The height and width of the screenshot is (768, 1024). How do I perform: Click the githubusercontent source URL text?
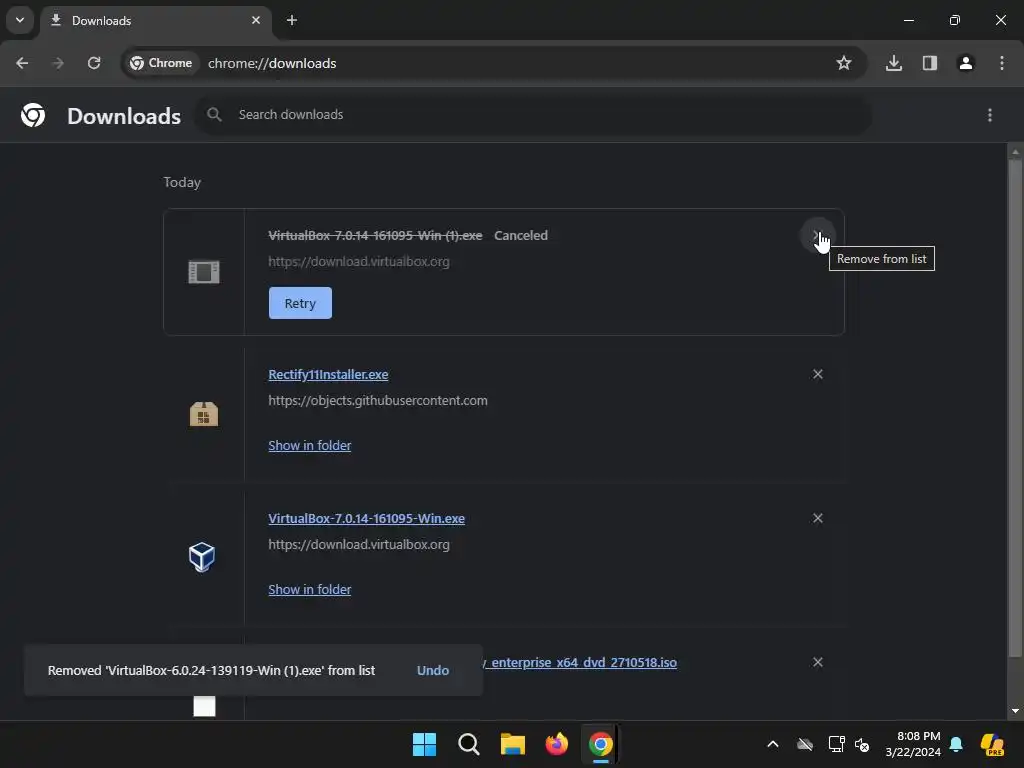[x=377, y=400]
